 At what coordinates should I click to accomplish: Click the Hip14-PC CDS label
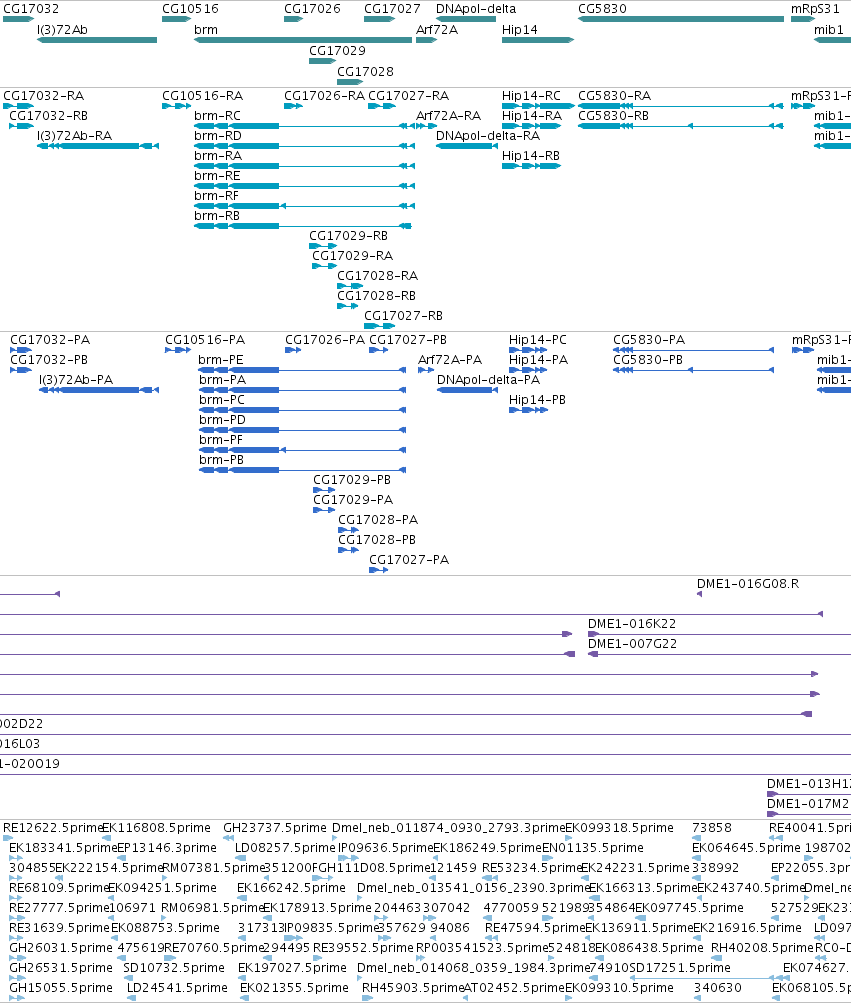coord(537,340)
